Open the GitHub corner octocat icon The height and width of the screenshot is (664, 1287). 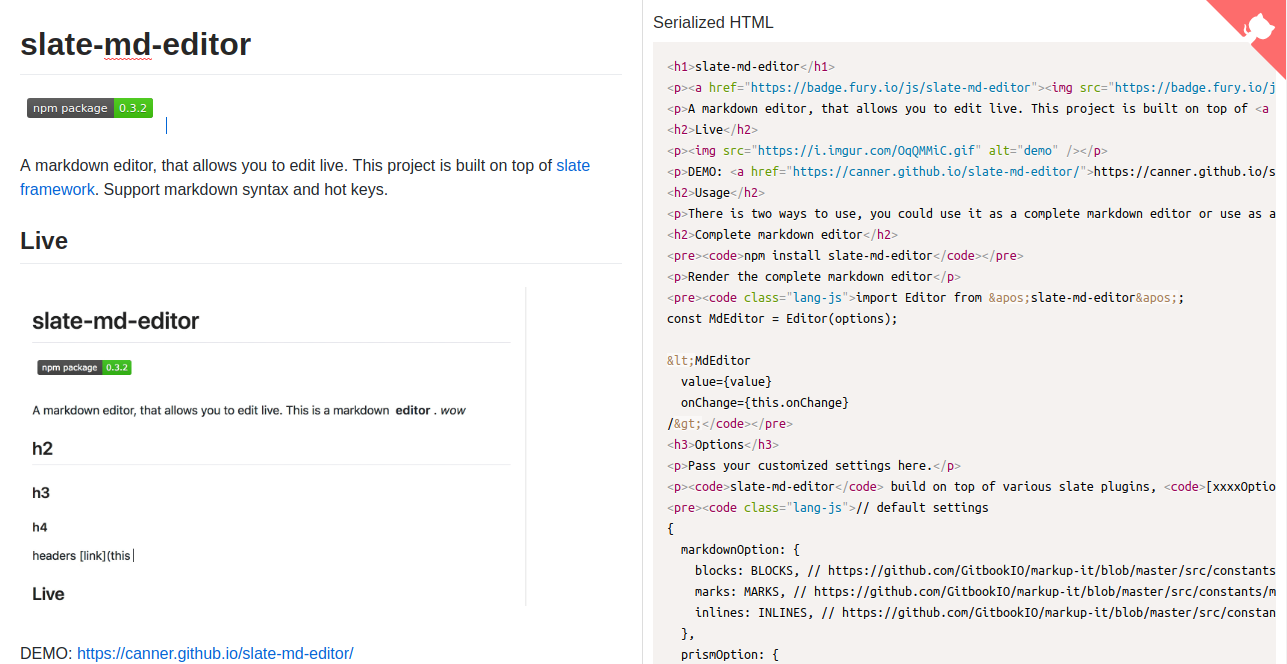pos(1259,27)
